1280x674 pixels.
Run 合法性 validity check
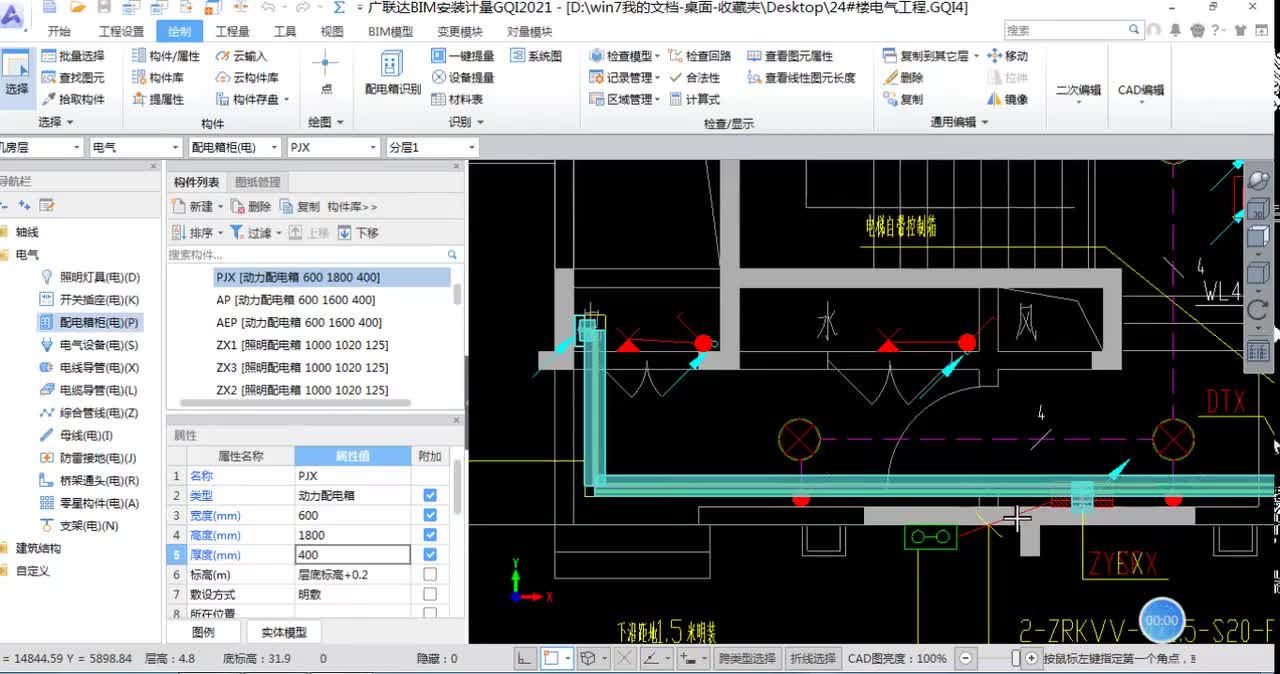[x=694, y=77]
